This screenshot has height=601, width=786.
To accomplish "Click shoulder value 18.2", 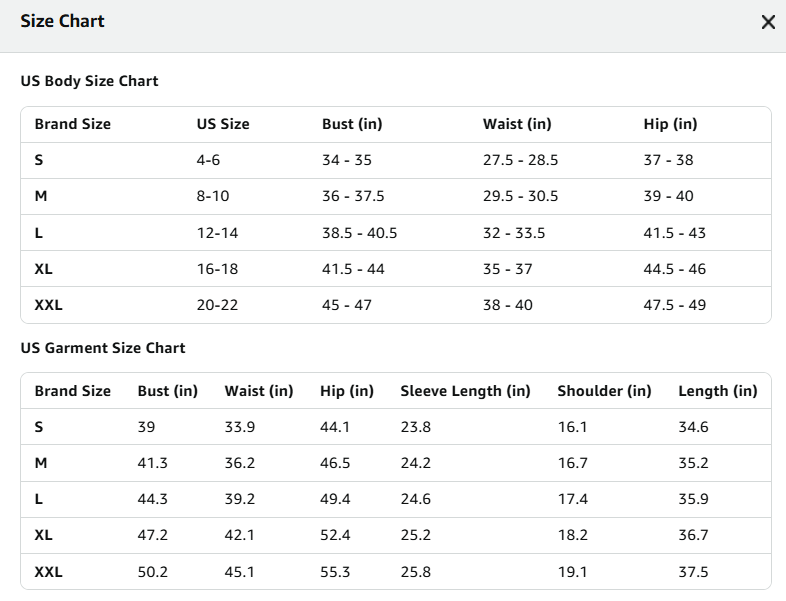I will pos(573,535).
